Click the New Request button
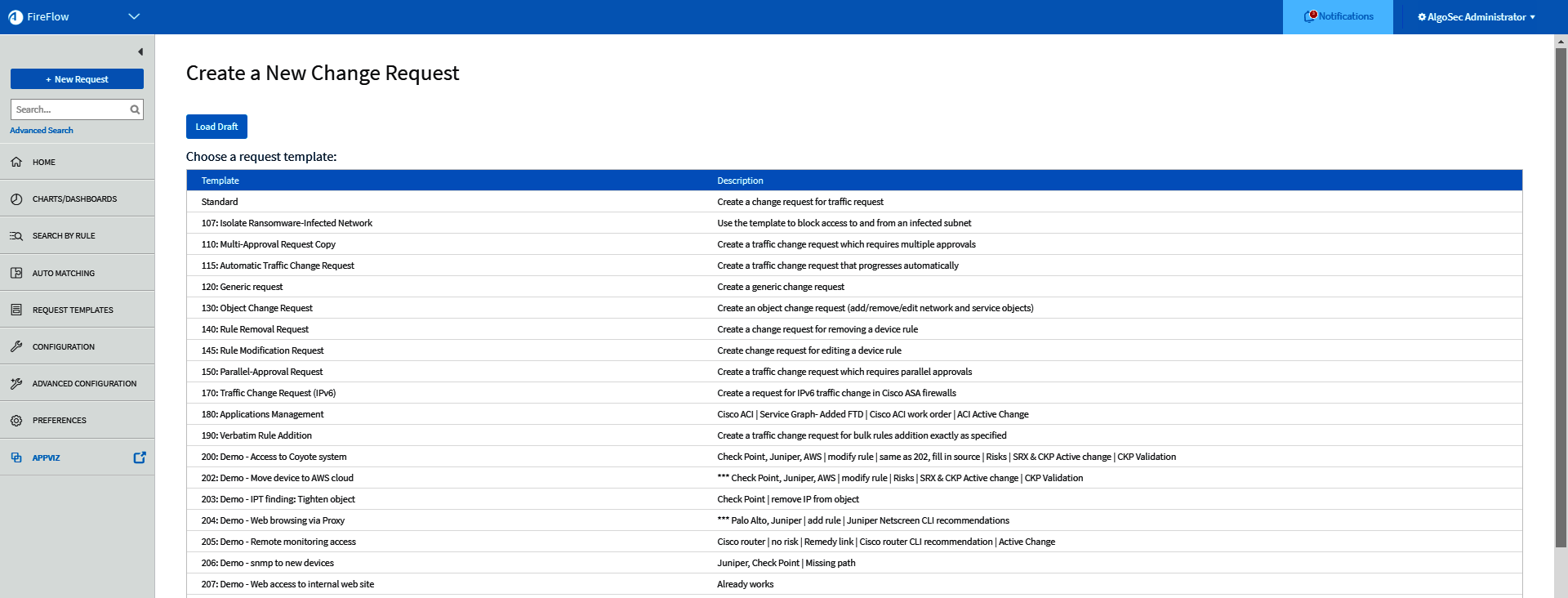 pos(77,79)
